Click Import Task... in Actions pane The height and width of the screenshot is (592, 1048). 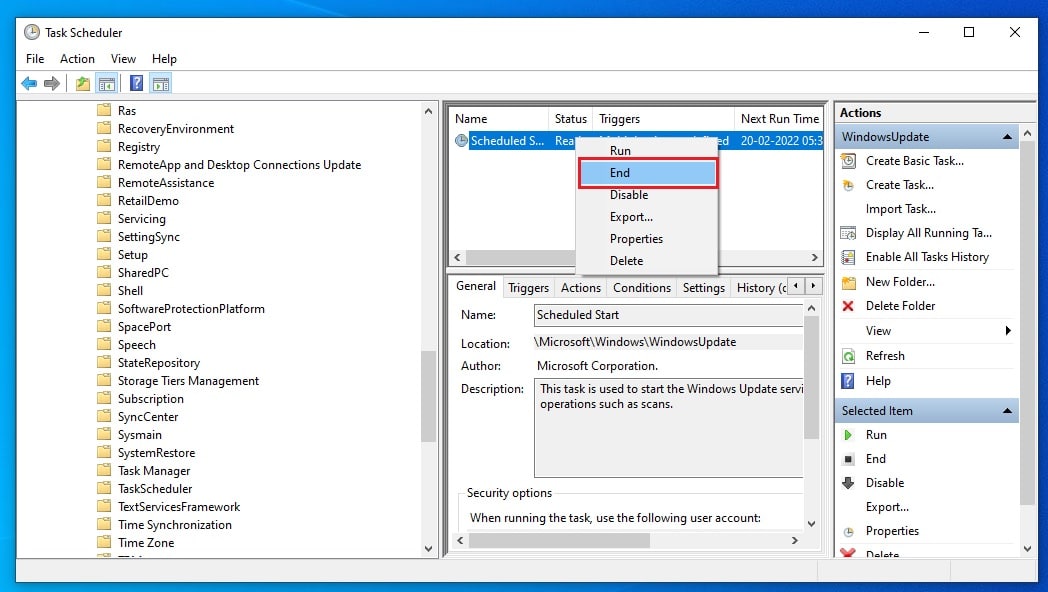click(900, 209)
